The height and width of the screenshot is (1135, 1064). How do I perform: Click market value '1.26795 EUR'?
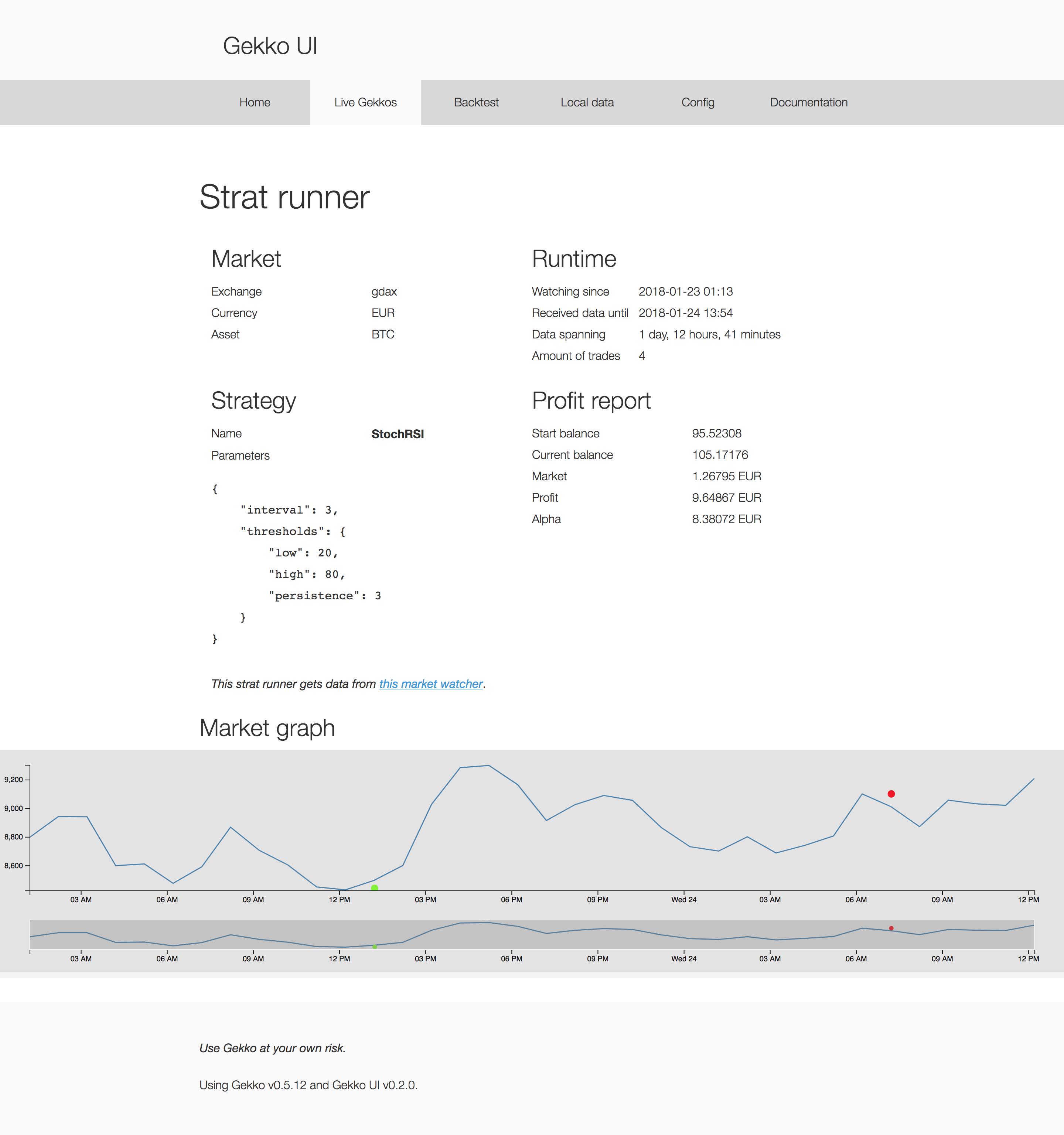727,476
